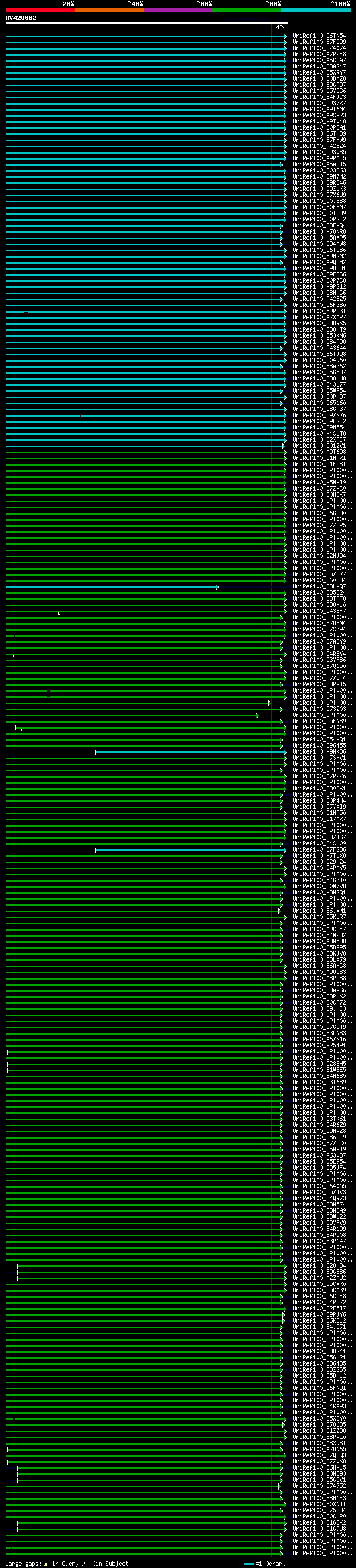
Task: Open hit UniRef100_B4FJC3
Action: (x=319, y=97)
